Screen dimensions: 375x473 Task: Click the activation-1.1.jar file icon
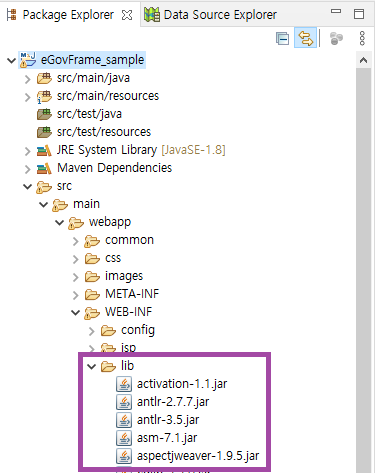[x=124, y=384]
